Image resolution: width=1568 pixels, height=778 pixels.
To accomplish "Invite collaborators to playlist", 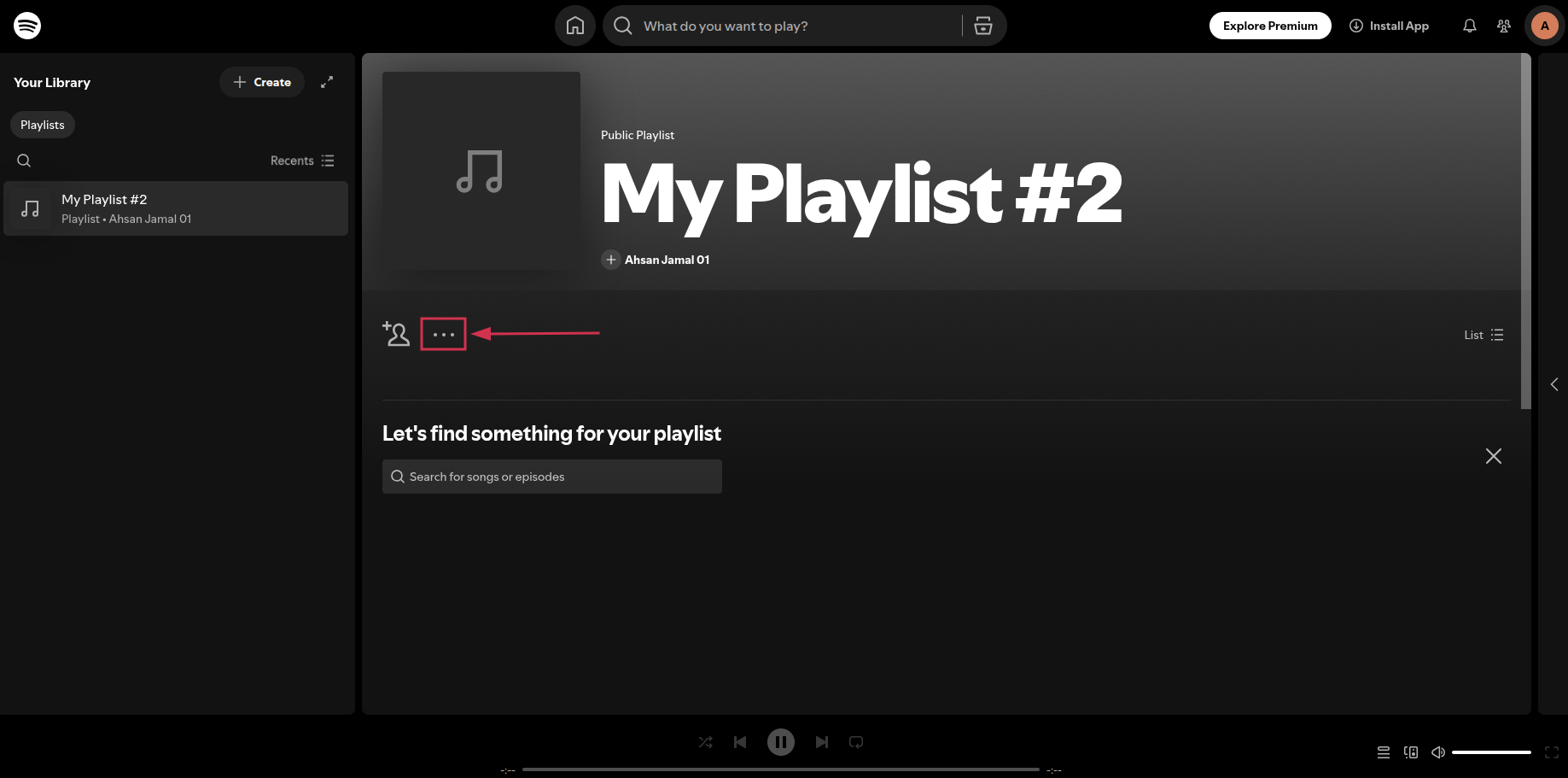I will point(396,334).
